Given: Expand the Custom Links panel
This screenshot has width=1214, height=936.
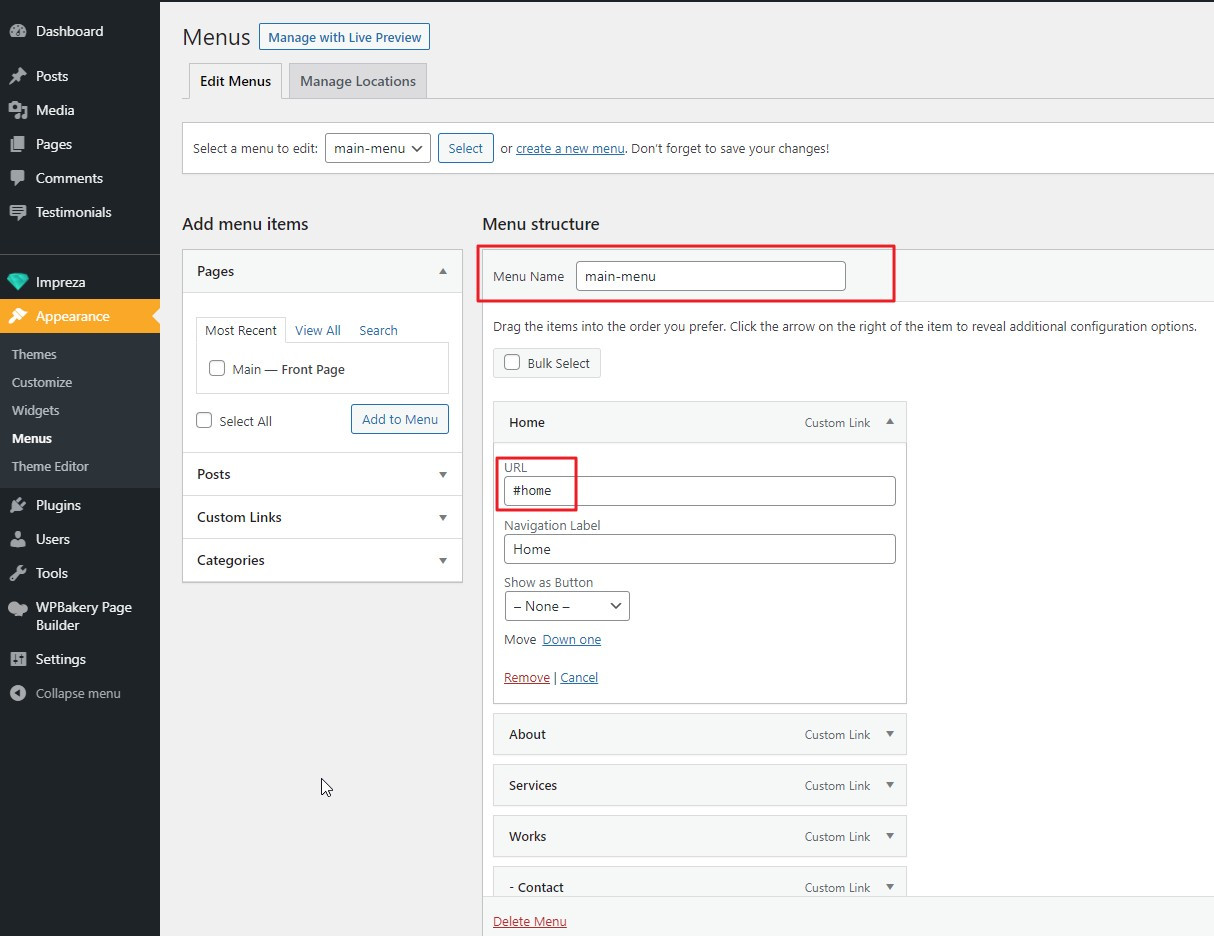Looking at the screenshot, I should click(322, 517).
